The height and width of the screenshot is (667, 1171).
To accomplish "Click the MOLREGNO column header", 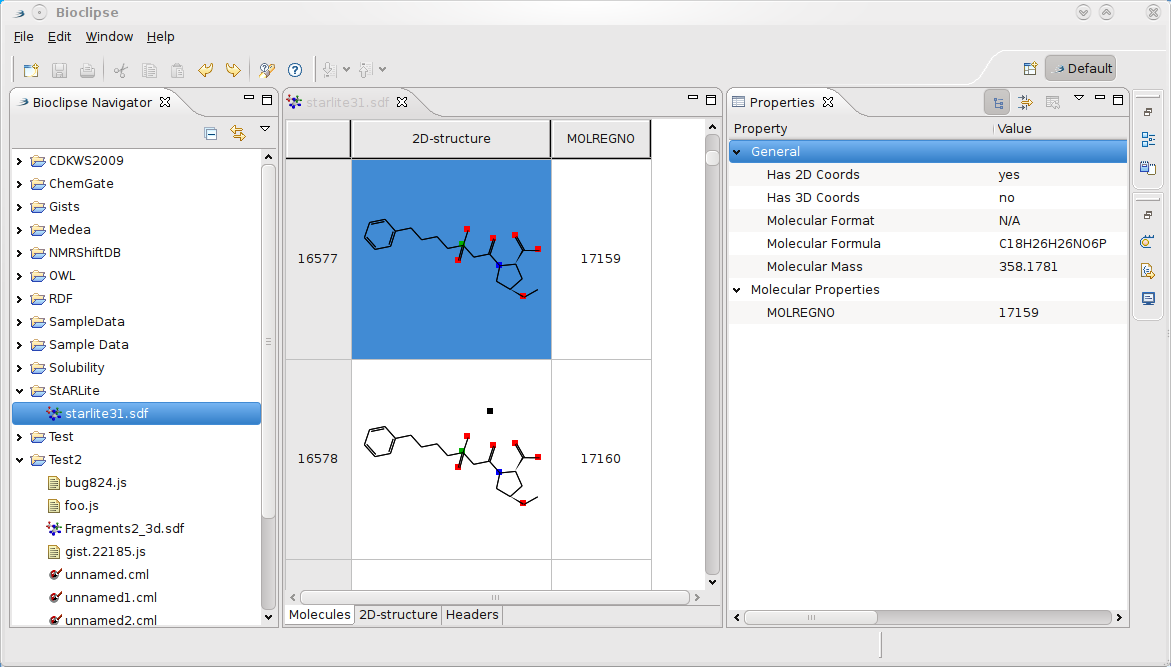I will click(600, 140).
